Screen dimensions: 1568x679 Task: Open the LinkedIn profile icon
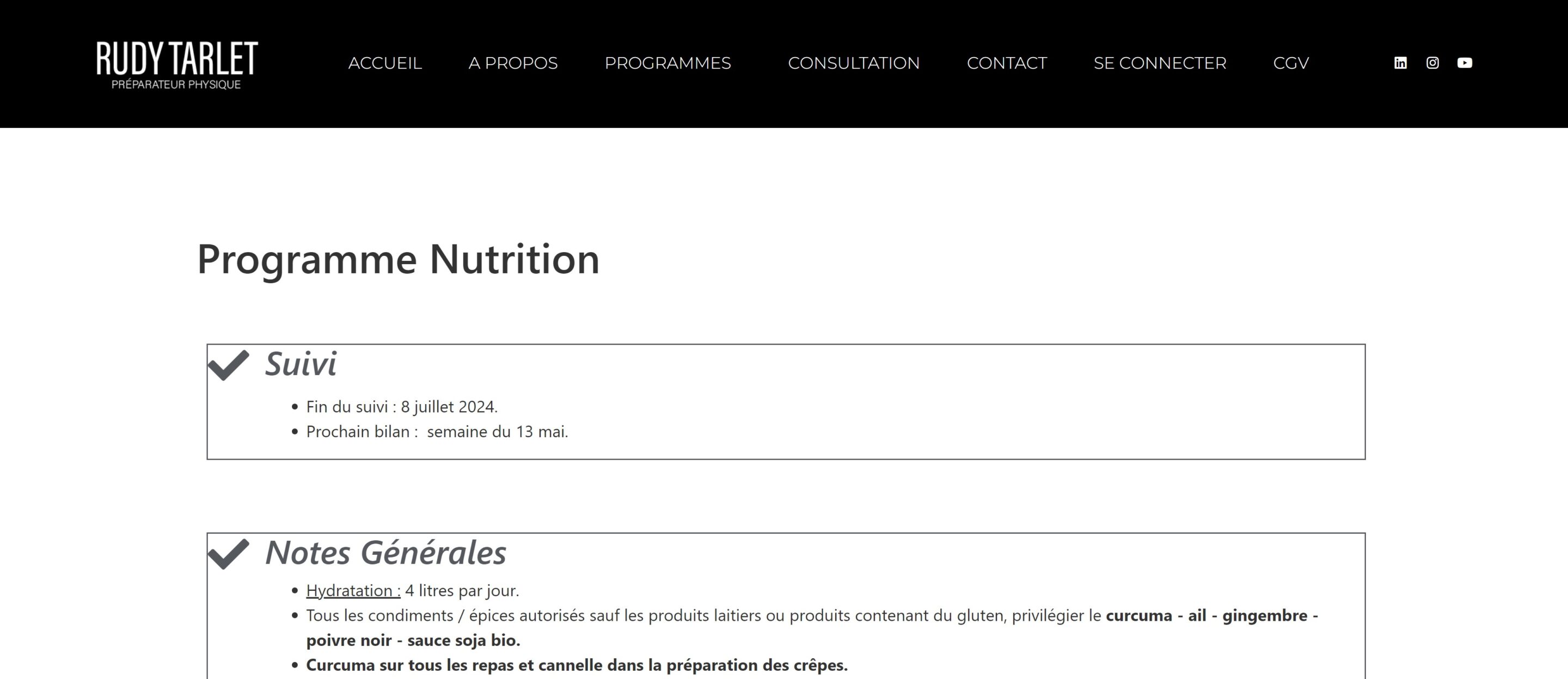pyautogui.click(x=1401, y=63)
